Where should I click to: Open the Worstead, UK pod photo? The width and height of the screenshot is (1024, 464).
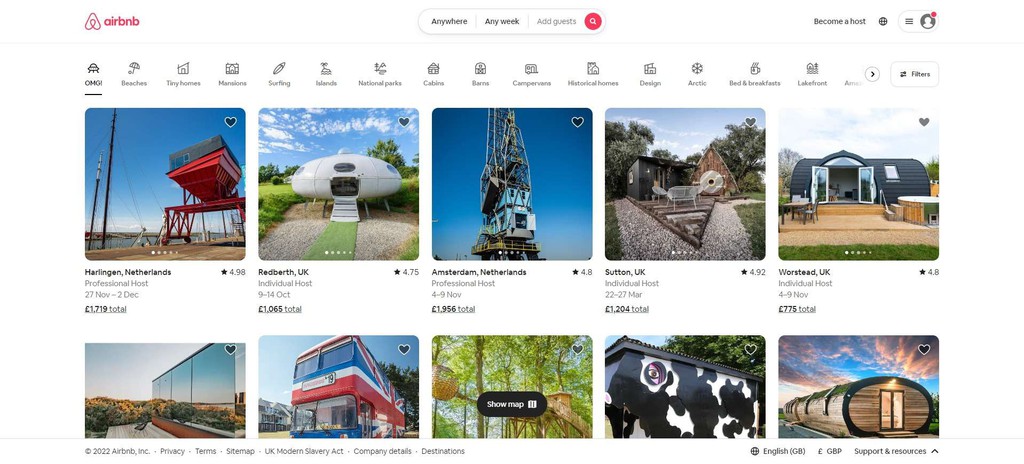click(x=859, y=184)
